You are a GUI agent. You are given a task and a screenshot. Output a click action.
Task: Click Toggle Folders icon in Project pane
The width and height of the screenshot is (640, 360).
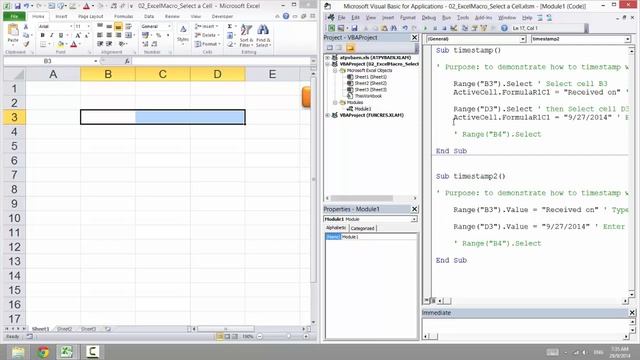(350, 48)
